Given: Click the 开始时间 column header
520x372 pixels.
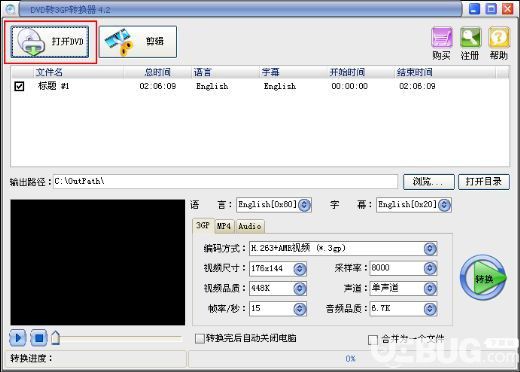Looking at the screenshot, I should pyautogui.click(x=361, y=72).
